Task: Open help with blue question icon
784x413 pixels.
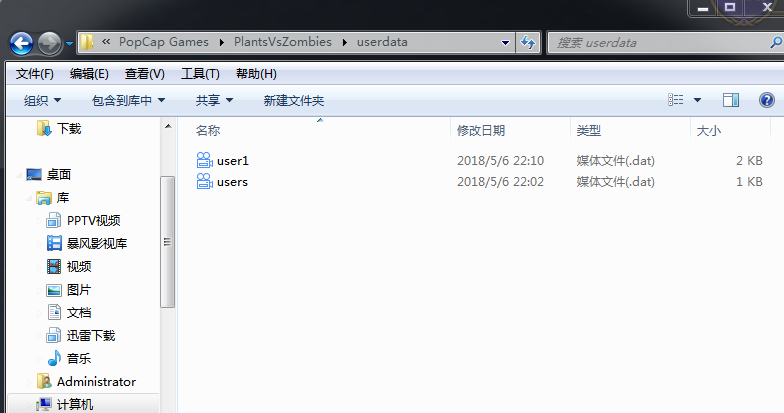Action: (767, 100)
